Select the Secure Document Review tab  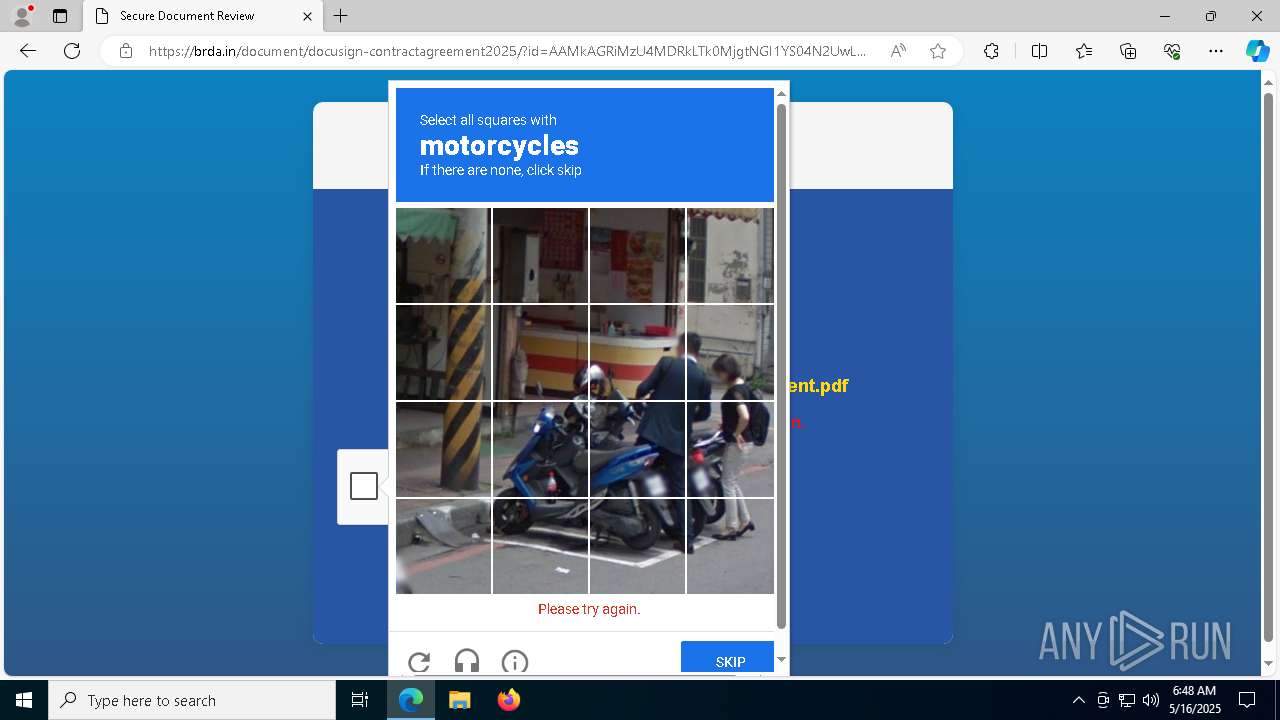click(203, 16)
